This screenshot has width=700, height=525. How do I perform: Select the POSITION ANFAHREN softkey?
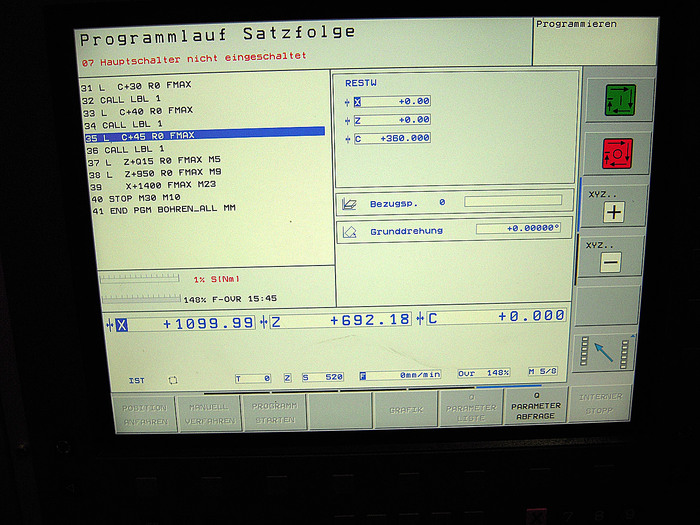coord(145,414)
